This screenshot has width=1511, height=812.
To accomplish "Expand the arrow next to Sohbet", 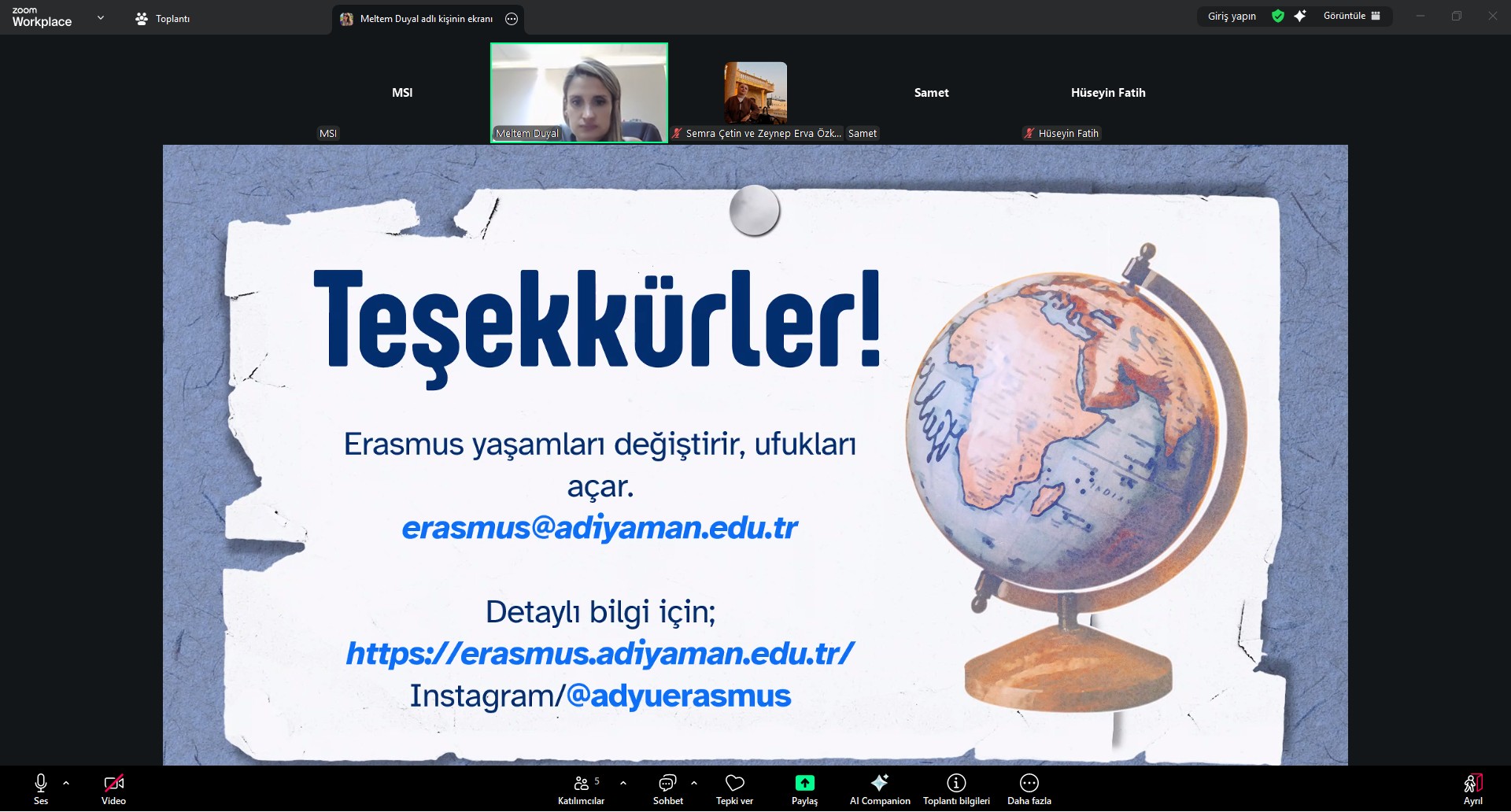I will pos(693,783).
